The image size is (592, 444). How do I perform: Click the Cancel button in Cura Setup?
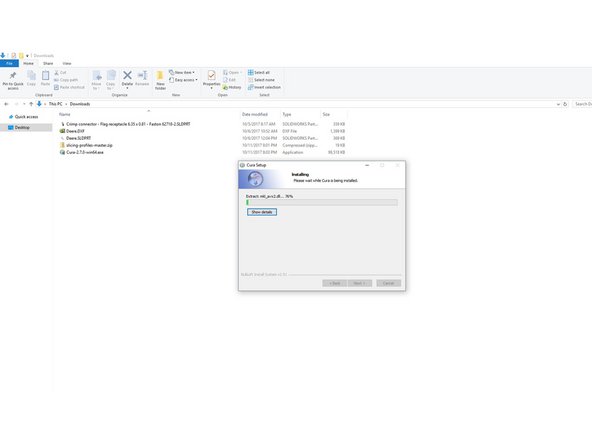[388, 283]
